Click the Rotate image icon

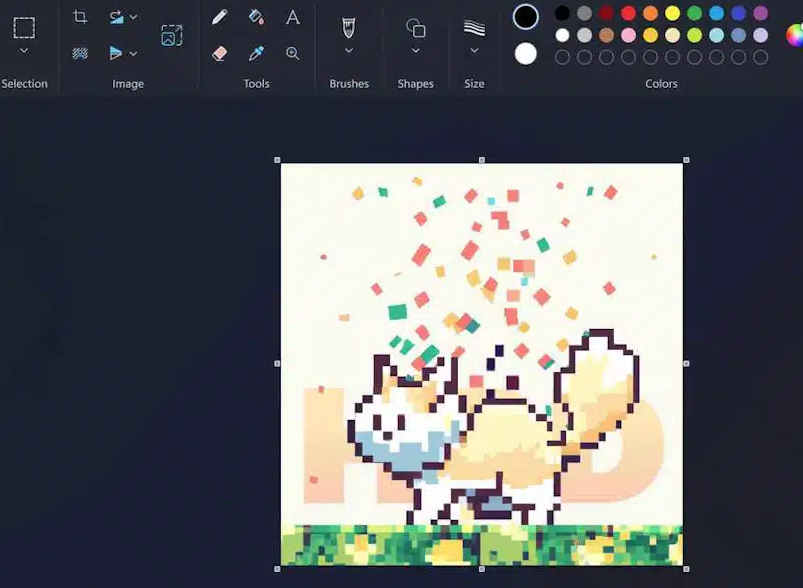pos(116,17)
